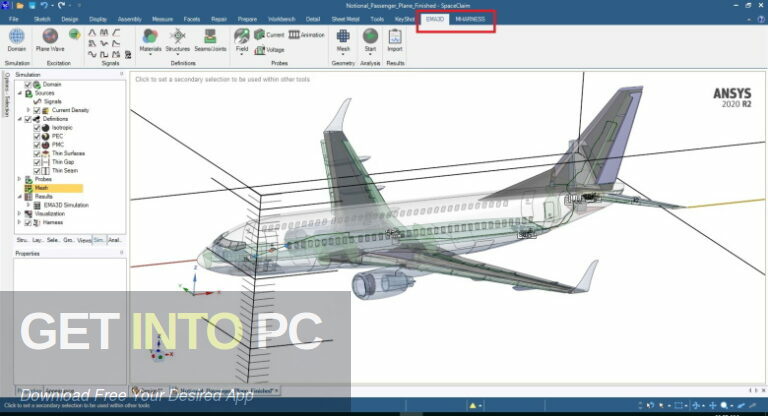
Task: Collapse the Sources tree node
Action: (x=20, y=93)
